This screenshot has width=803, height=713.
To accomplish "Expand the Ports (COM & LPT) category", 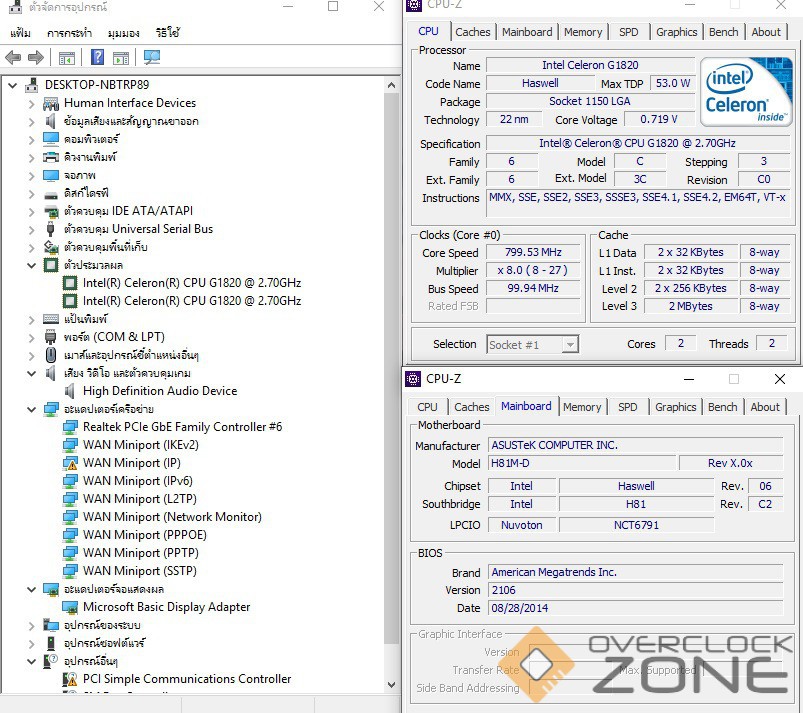I will point(31,337).
